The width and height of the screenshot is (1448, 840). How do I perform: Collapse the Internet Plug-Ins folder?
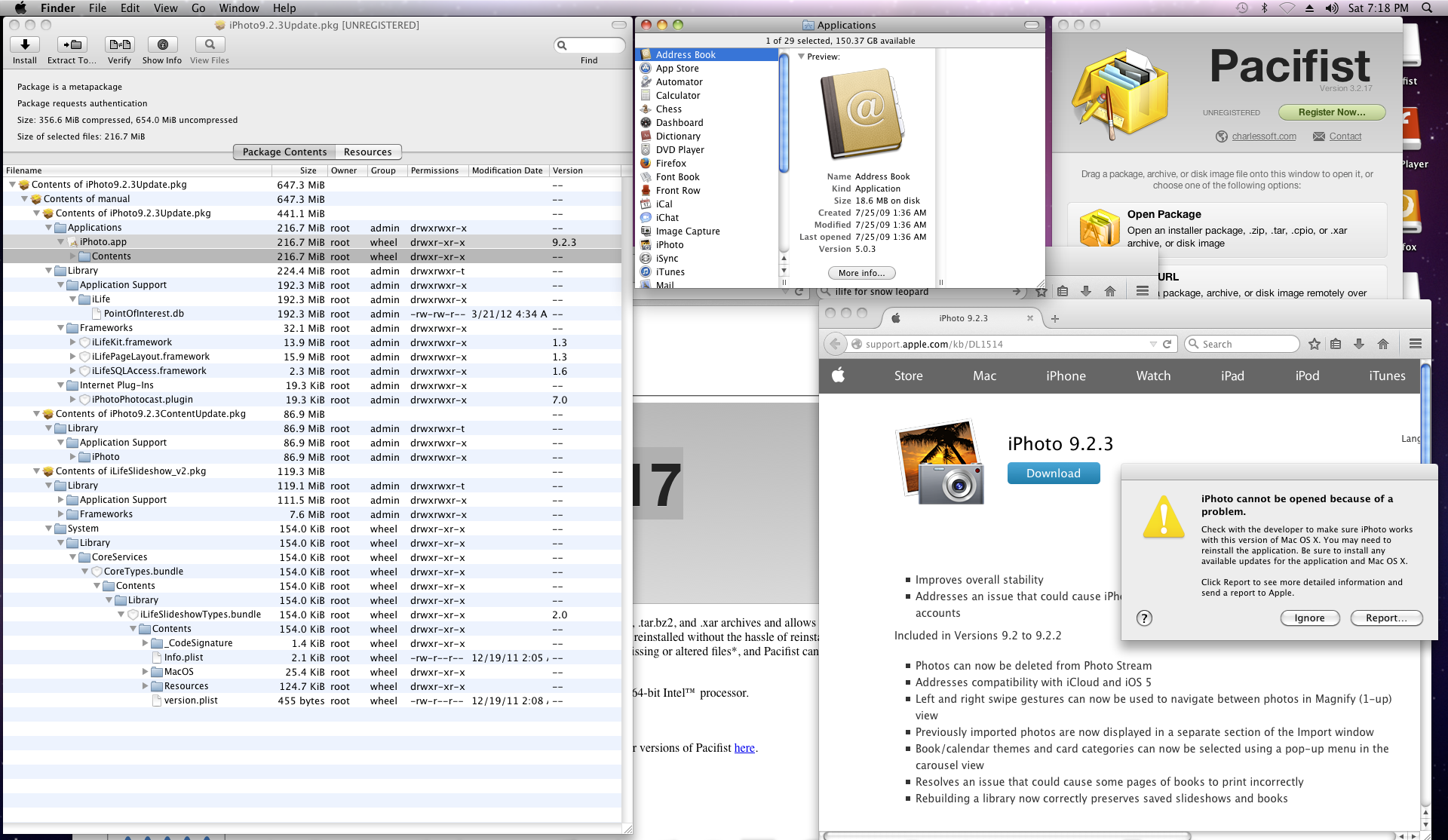pyautogui.click(x=61, y=385)
